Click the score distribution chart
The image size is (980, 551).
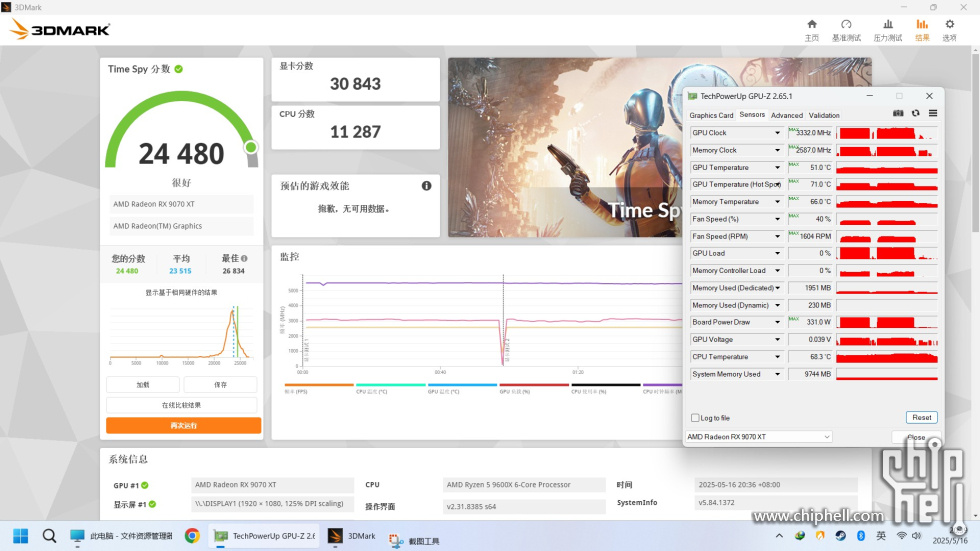[181, 334]
